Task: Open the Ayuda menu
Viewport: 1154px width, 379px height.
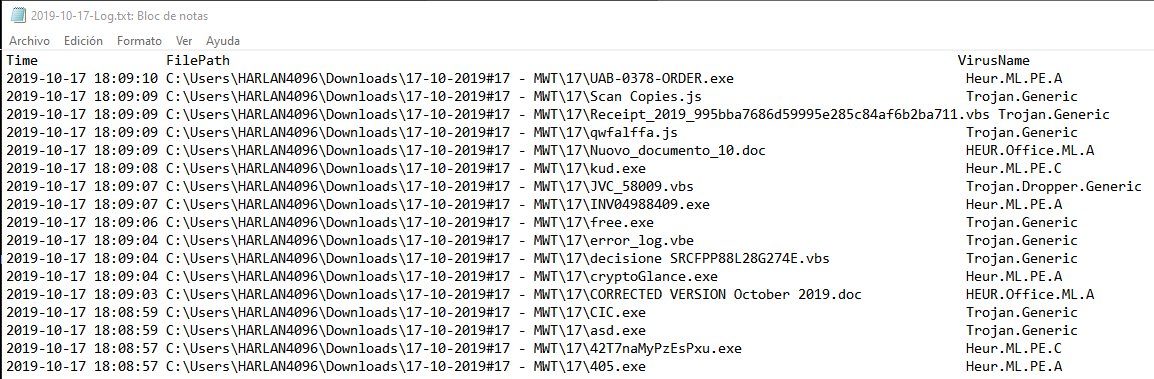Action: point(223,41)
